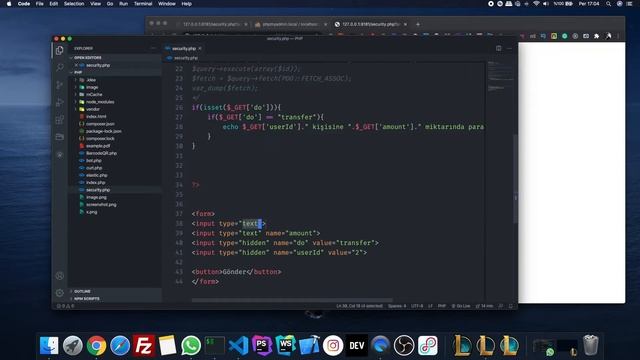
Task: Expand the mCache folder
Action: pos(94,94)
